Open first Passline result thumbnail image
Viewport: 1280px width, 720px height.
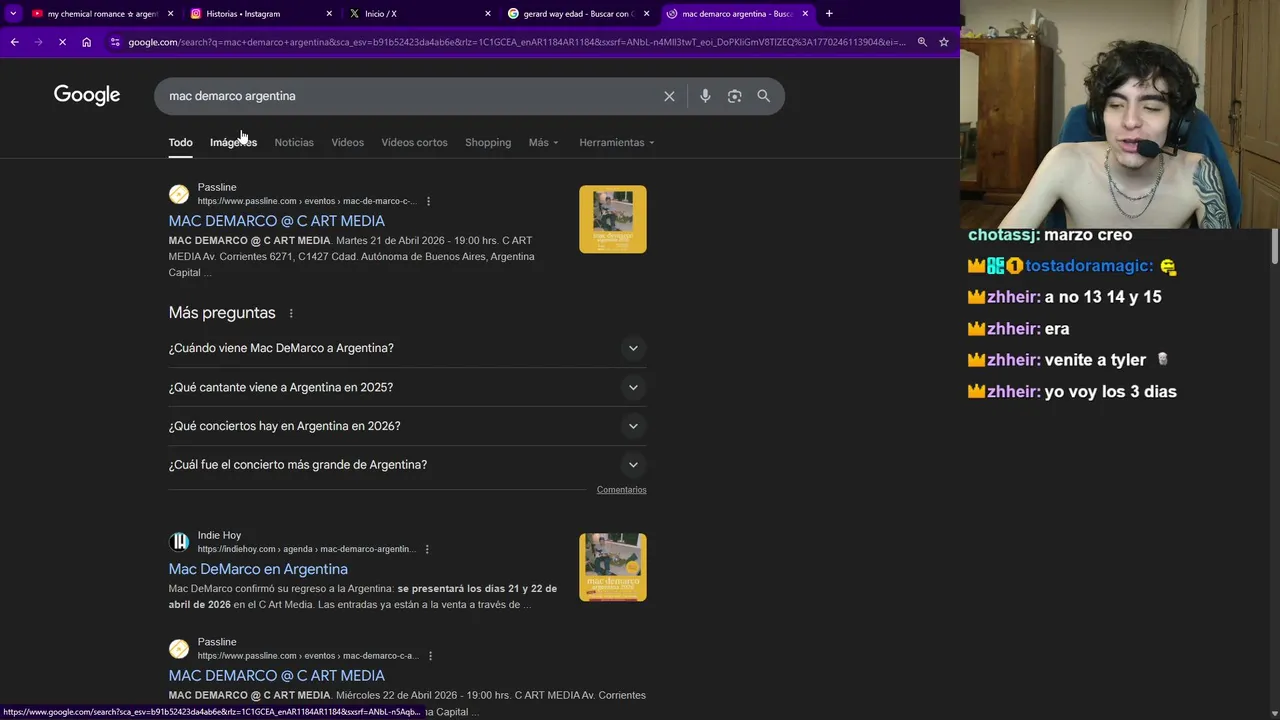point(613,219)
